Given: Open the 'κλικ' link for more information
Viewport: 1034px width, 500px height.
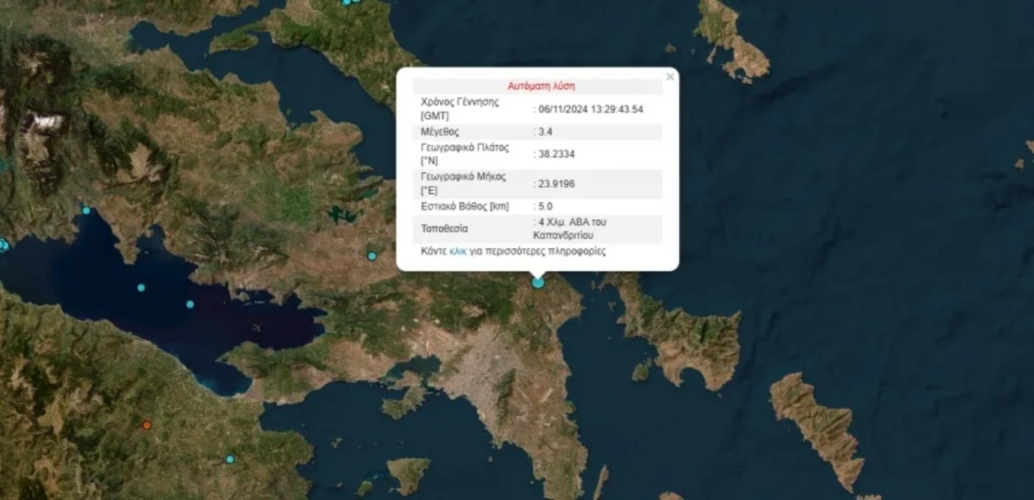Looking at the screenshot, I should [x=458, y=251].
